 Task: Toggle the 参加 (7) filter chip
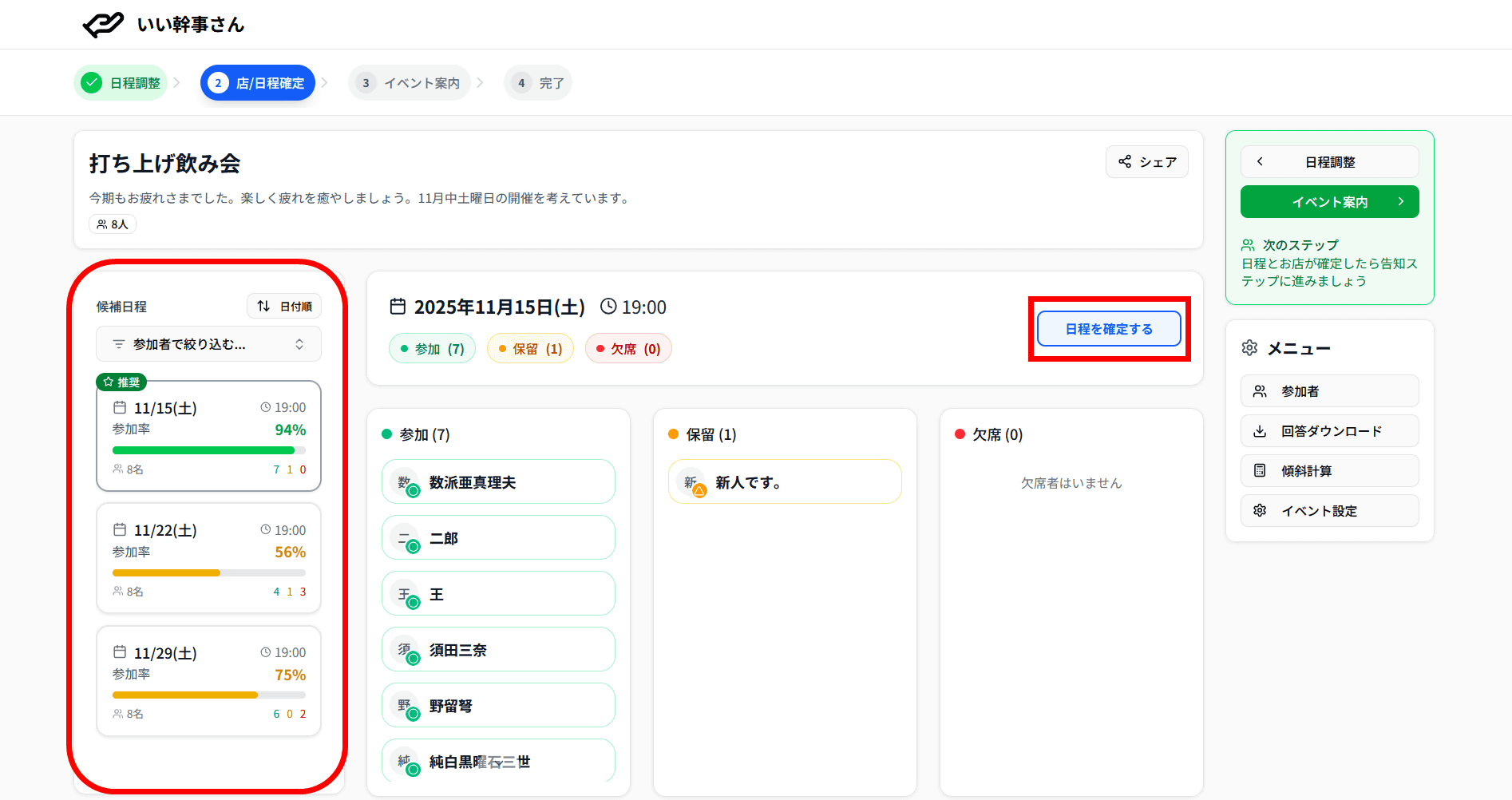(432, 349)
